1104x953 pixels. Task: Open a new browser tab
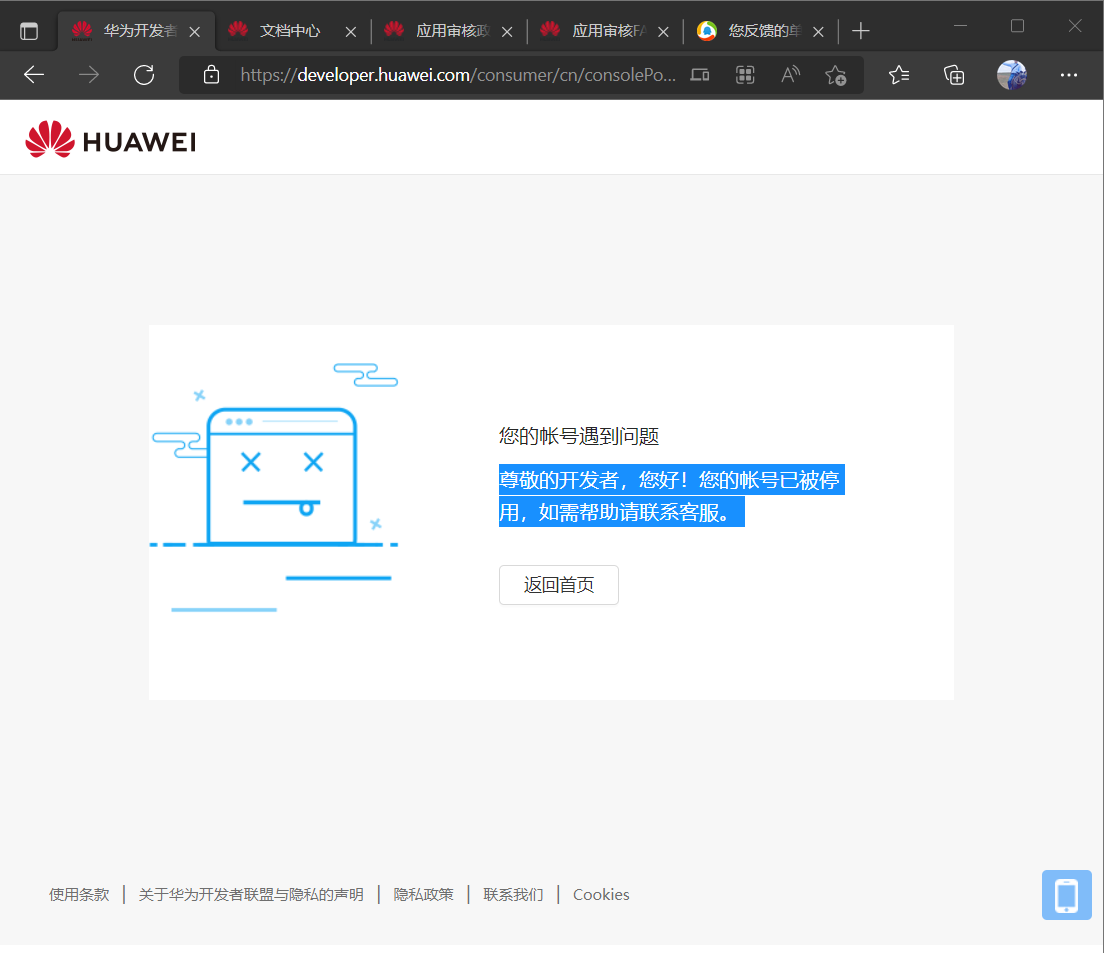coord(860,31)
